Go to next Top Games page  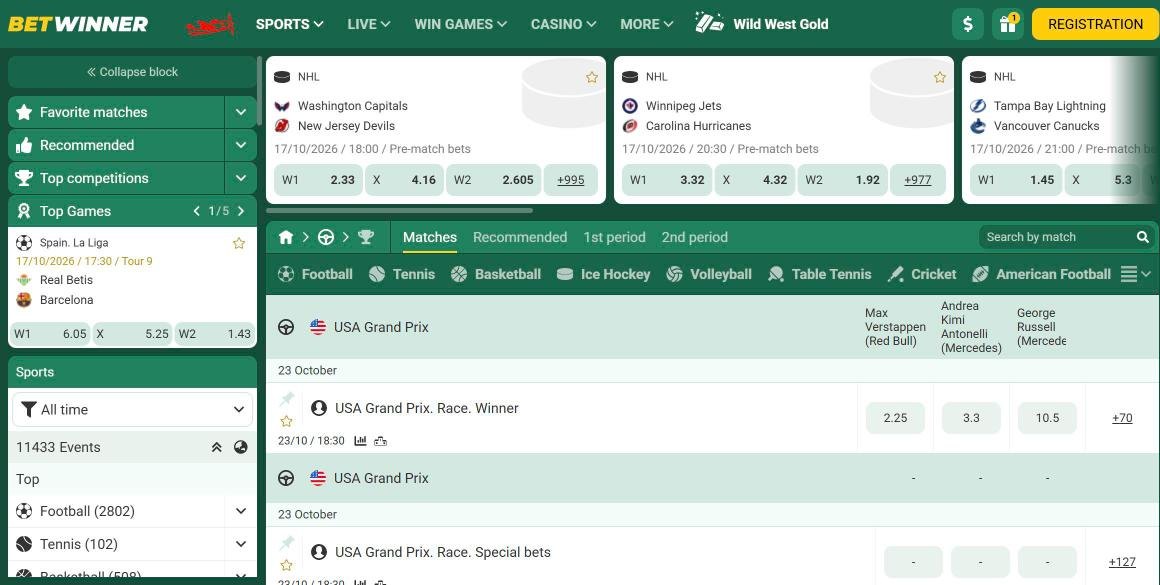[x=240, y=211]
